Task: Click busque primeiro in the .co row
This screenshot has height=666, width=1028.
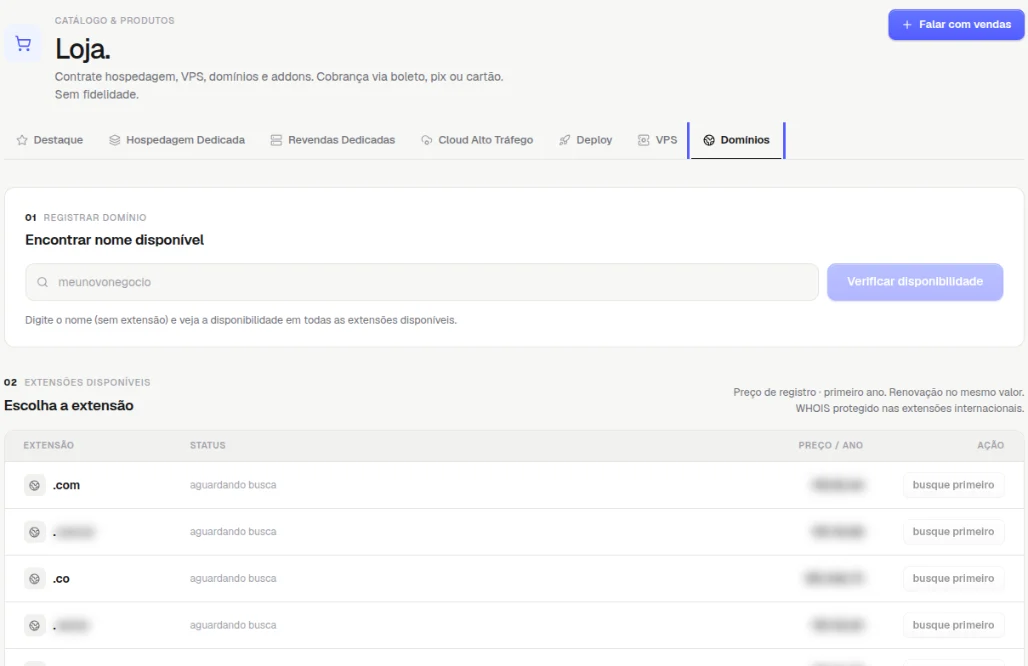Action: pos(953,579)
